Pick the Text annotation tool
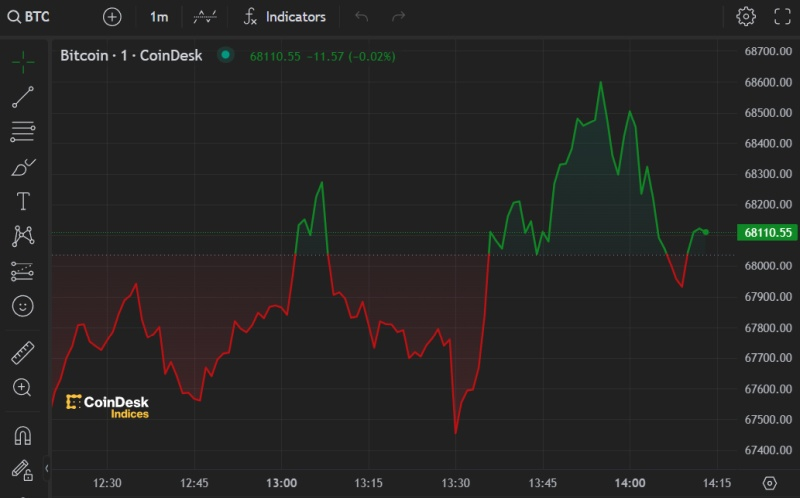 coord(22,201)
